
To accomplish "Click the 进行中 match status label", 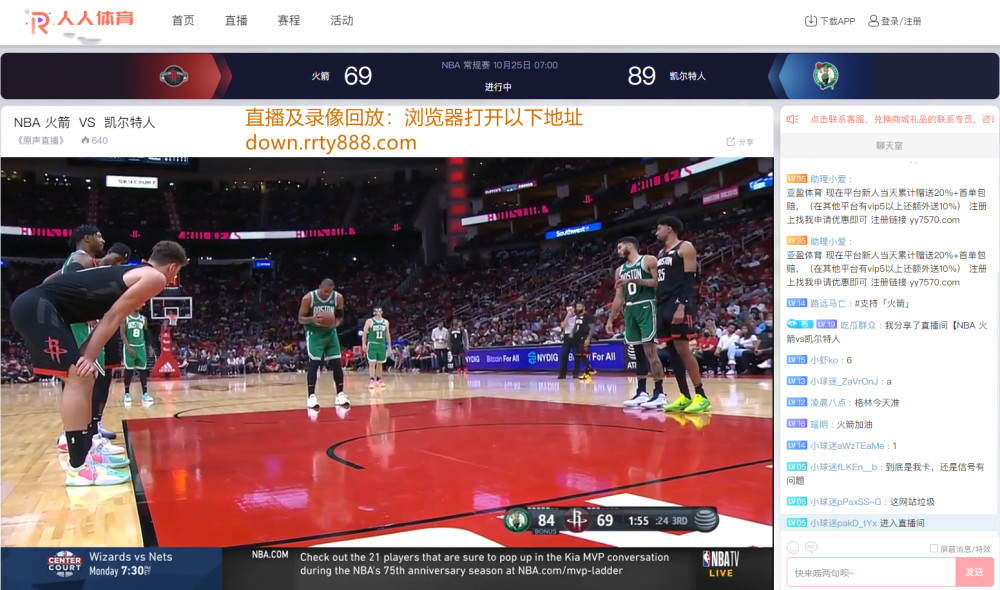I will (x=498, y=87).
